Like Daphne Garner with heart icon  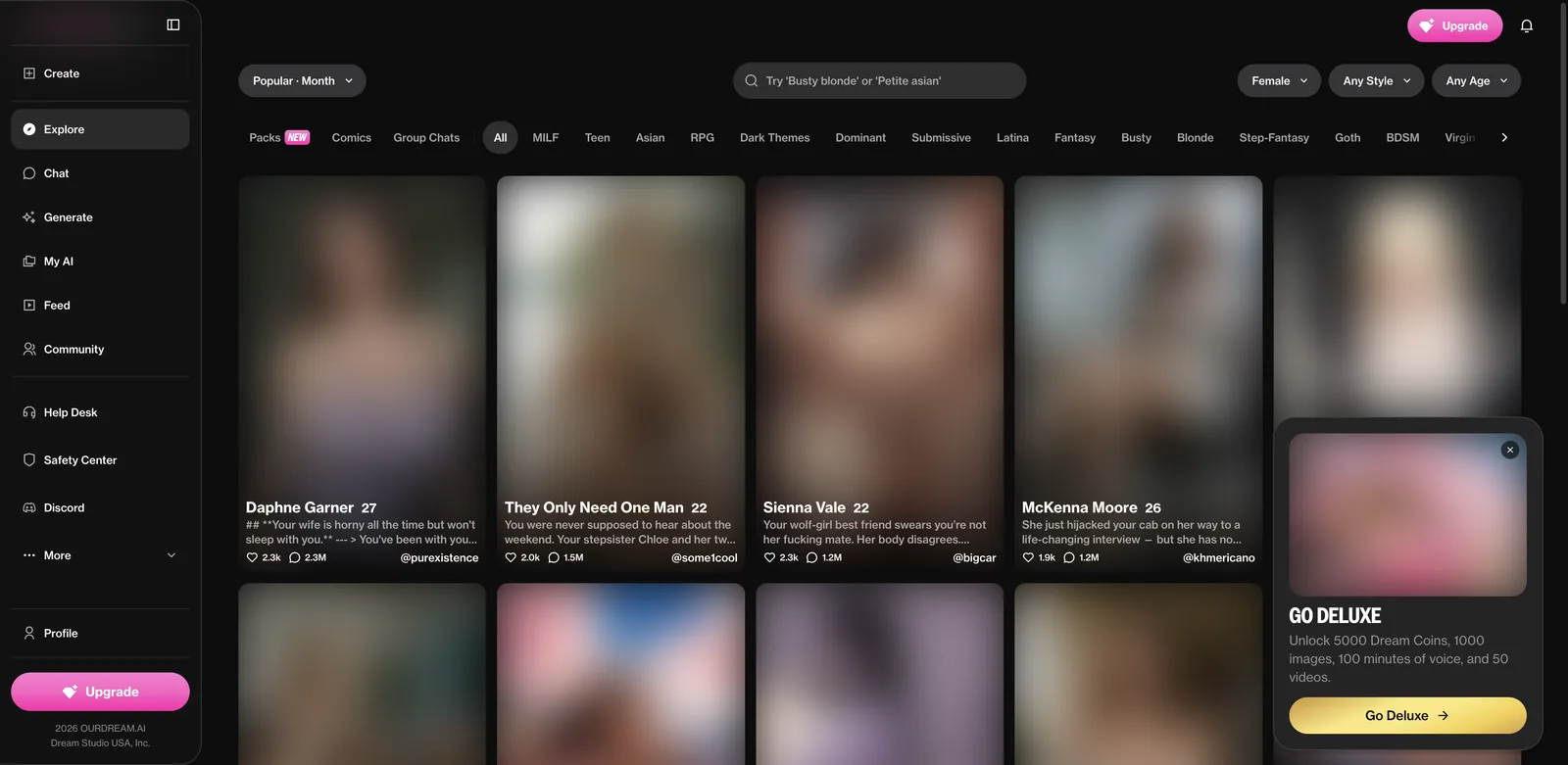coord(252,557)
